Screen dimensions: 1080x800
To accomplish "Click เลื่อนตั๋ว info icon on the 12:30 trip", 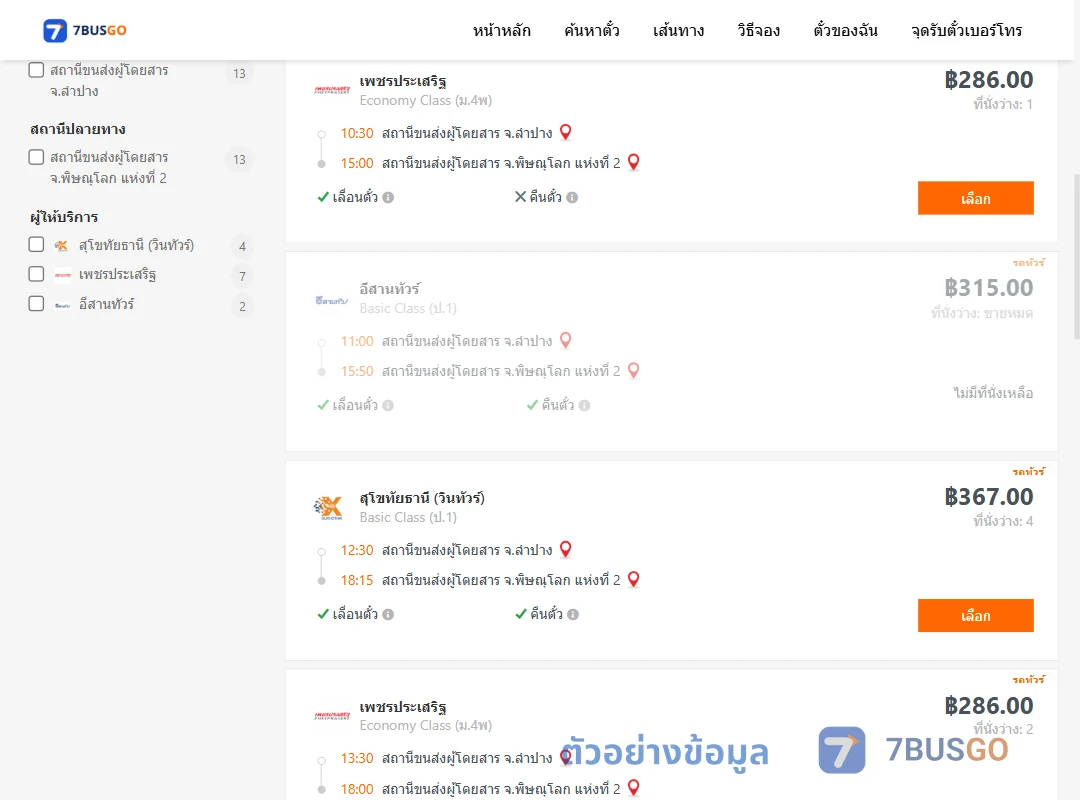I will pyautogui.click(x=388, y=615).
